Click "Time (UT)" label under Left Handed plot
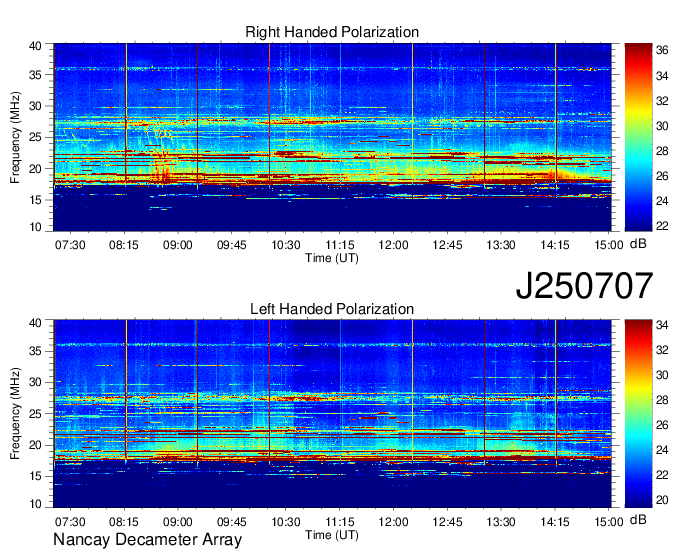Screen dimensions: 680x552 point(332,535)
